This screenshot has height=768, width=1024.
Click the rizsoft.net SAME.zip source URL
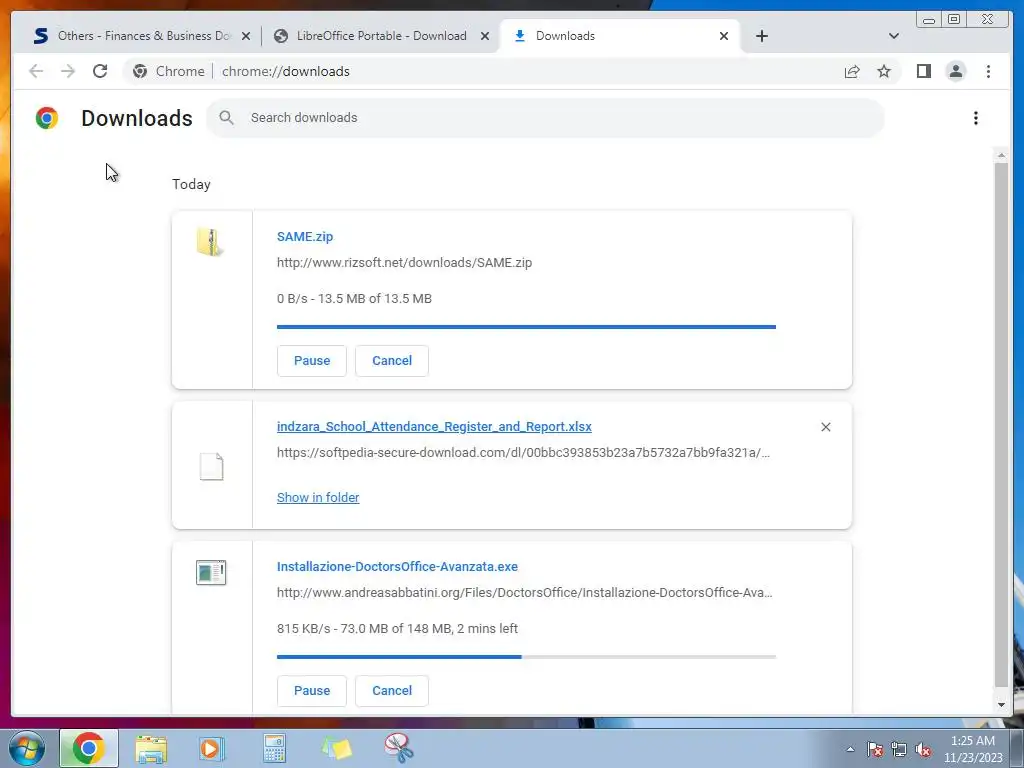coord(404,263)
